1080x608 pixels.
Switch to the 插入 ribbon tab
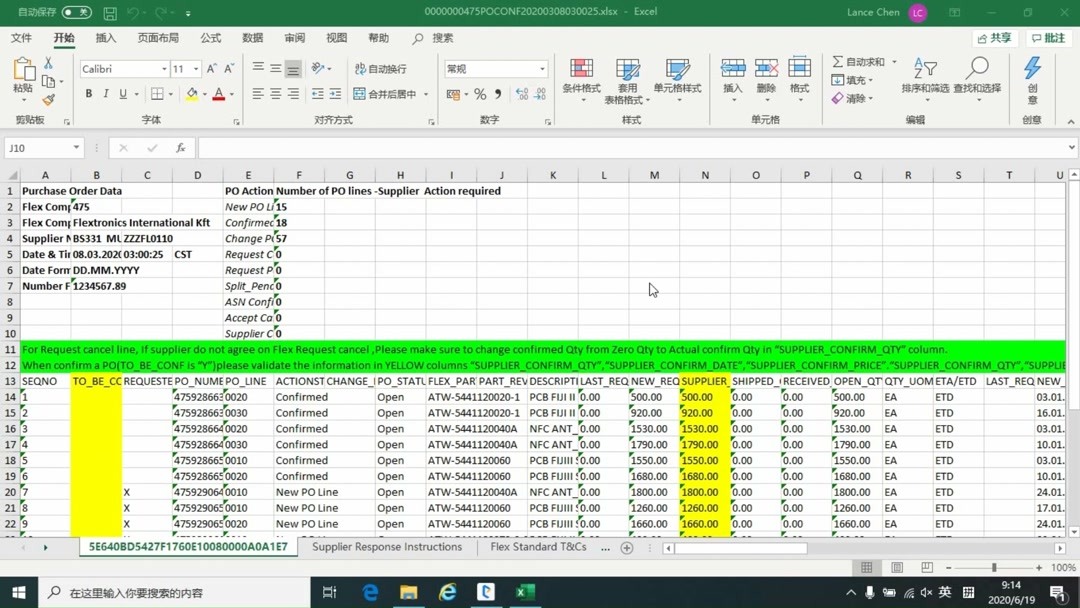[107, 37]
